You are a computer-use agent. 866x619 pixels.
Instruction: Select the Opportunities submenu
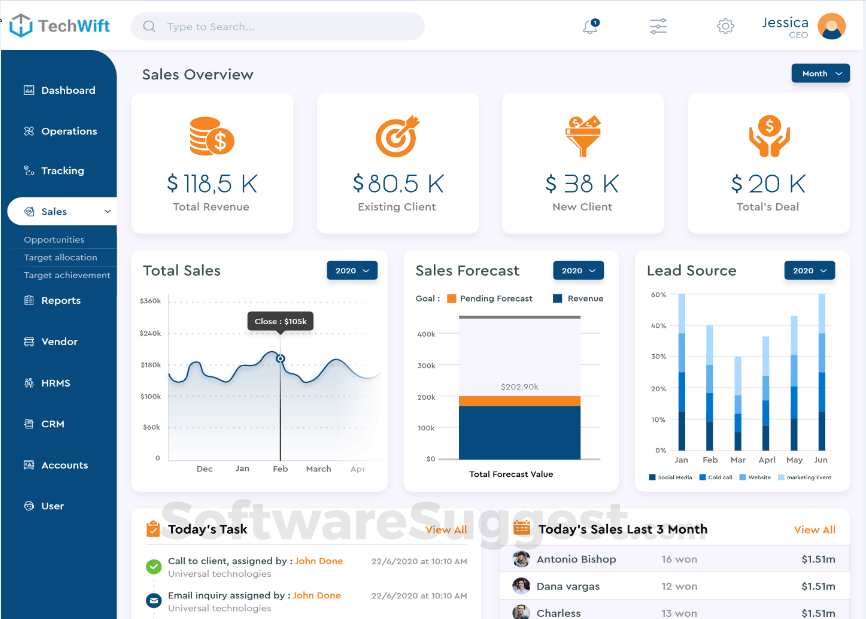(54, 240)
